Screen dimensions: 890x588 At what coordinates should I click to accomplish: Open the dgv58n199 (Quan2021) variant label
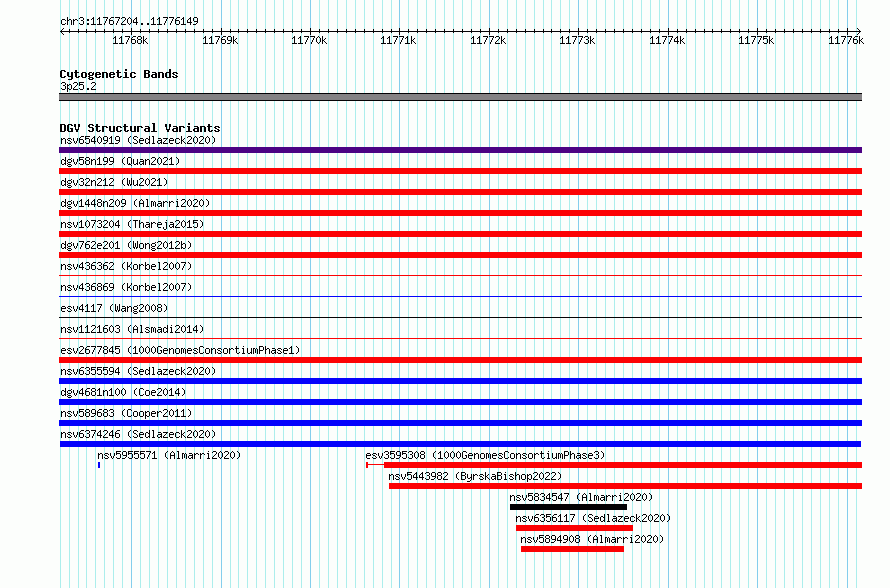(x=120, y=161)
